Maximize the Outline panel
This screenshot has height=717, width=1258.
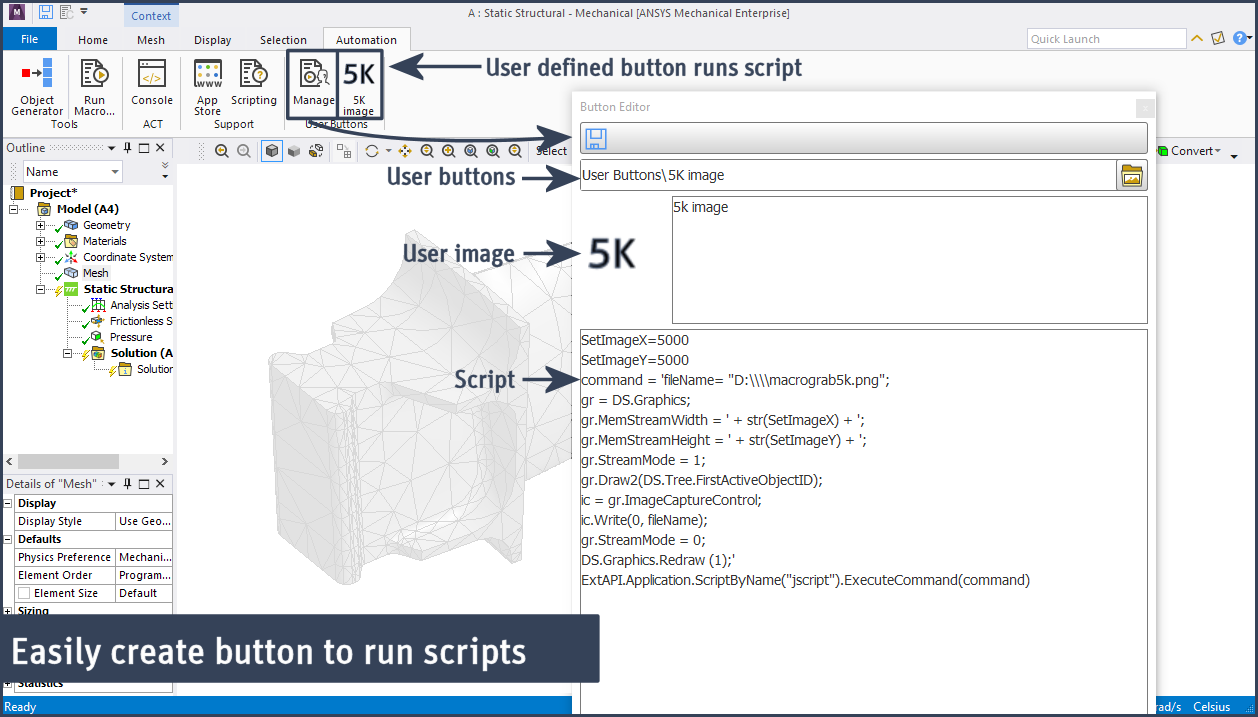point(144,148)
